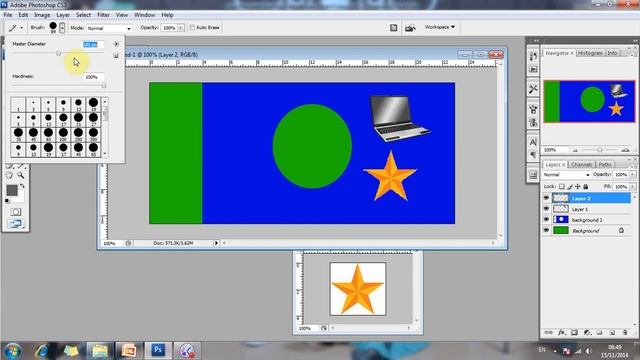Delete the selected layer with trash icon
This screenshot has height=360, width=640.
pos(625,333)
